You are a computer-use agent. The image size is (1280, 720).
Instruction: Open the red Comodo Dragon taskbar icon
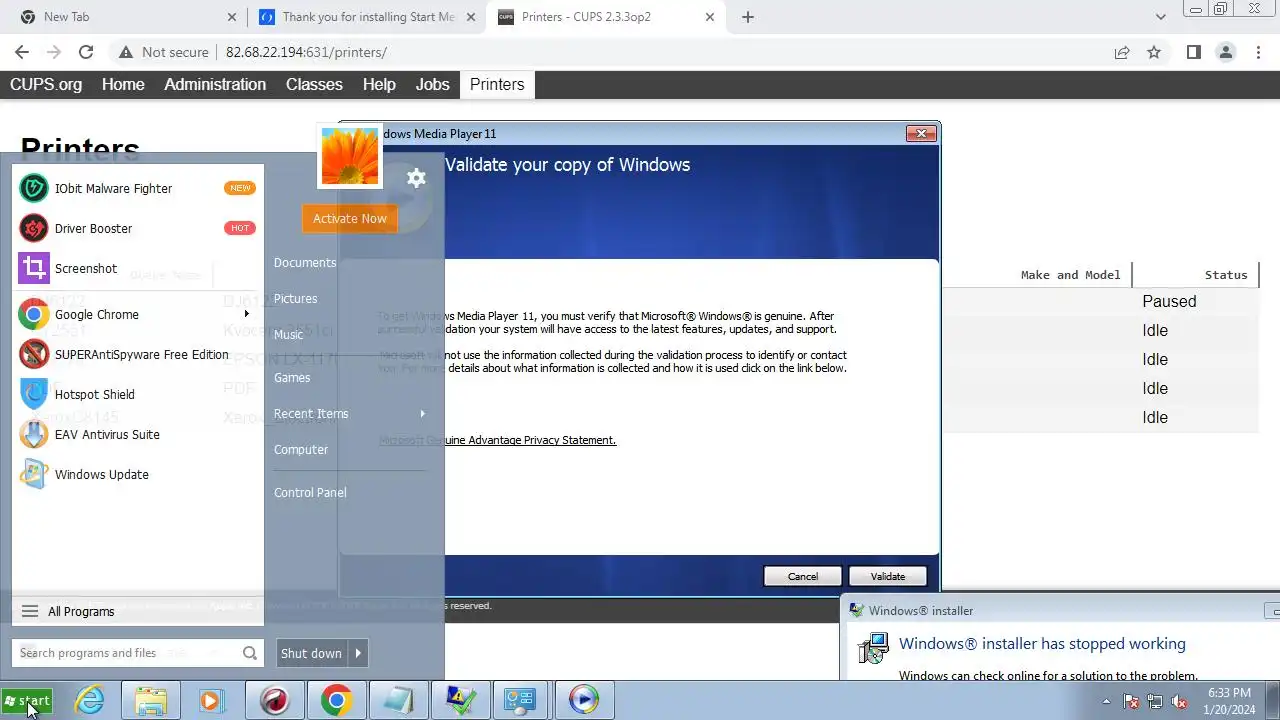pyautogui.click(x=274, y=701)
